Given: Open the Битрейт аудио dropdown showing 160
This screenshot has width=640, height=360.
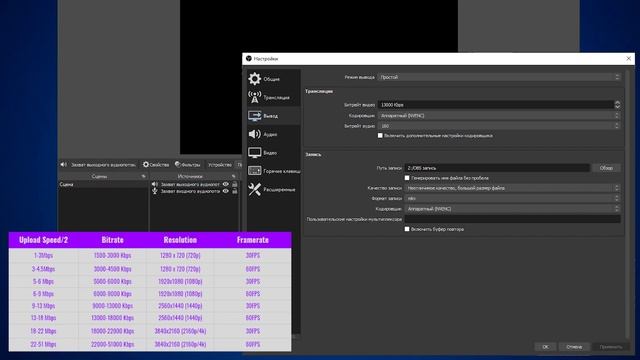Looking at the screenshot, I should coord(499,126).
